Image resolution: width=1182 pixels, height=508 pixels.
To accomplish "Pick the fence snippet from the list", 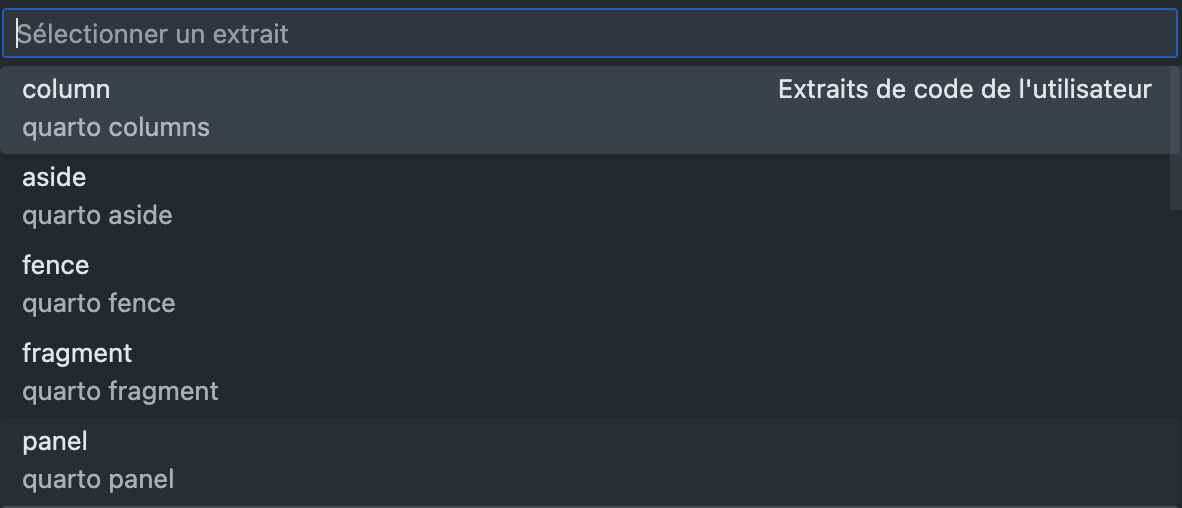I will pyautogui.click(x=56, y=266).
